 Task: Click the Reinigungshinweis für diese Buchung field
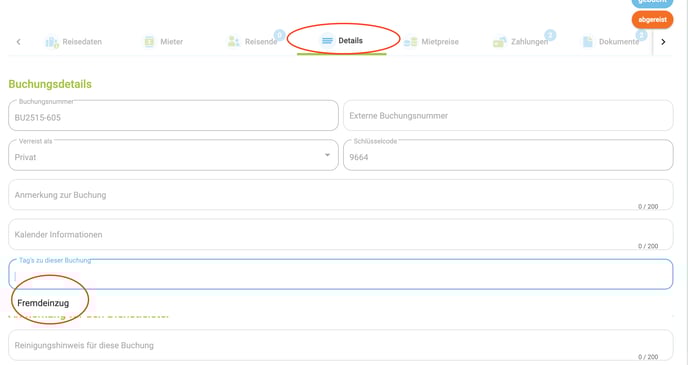(340, 345)
